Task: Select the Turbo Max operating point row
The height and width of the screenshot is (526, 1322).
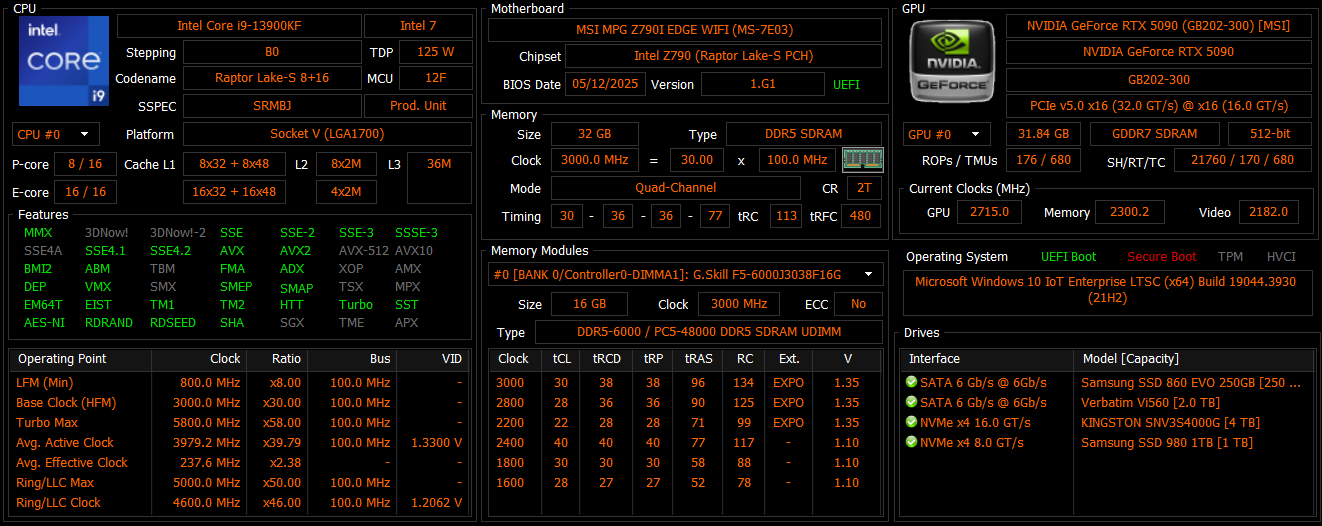Action: [x=240, y=422]
